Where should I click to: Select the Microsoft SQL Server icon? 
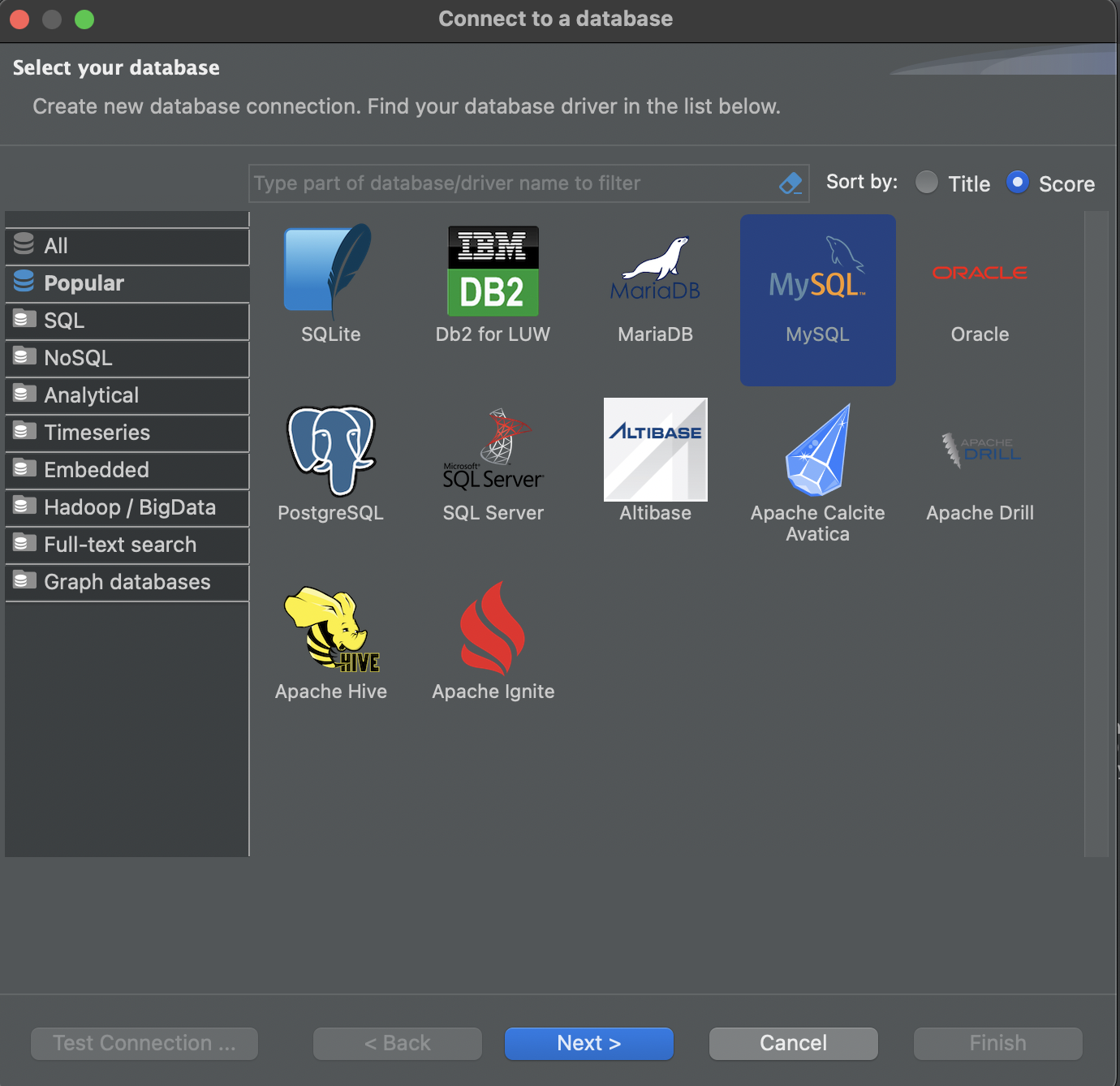pos(493,450)
